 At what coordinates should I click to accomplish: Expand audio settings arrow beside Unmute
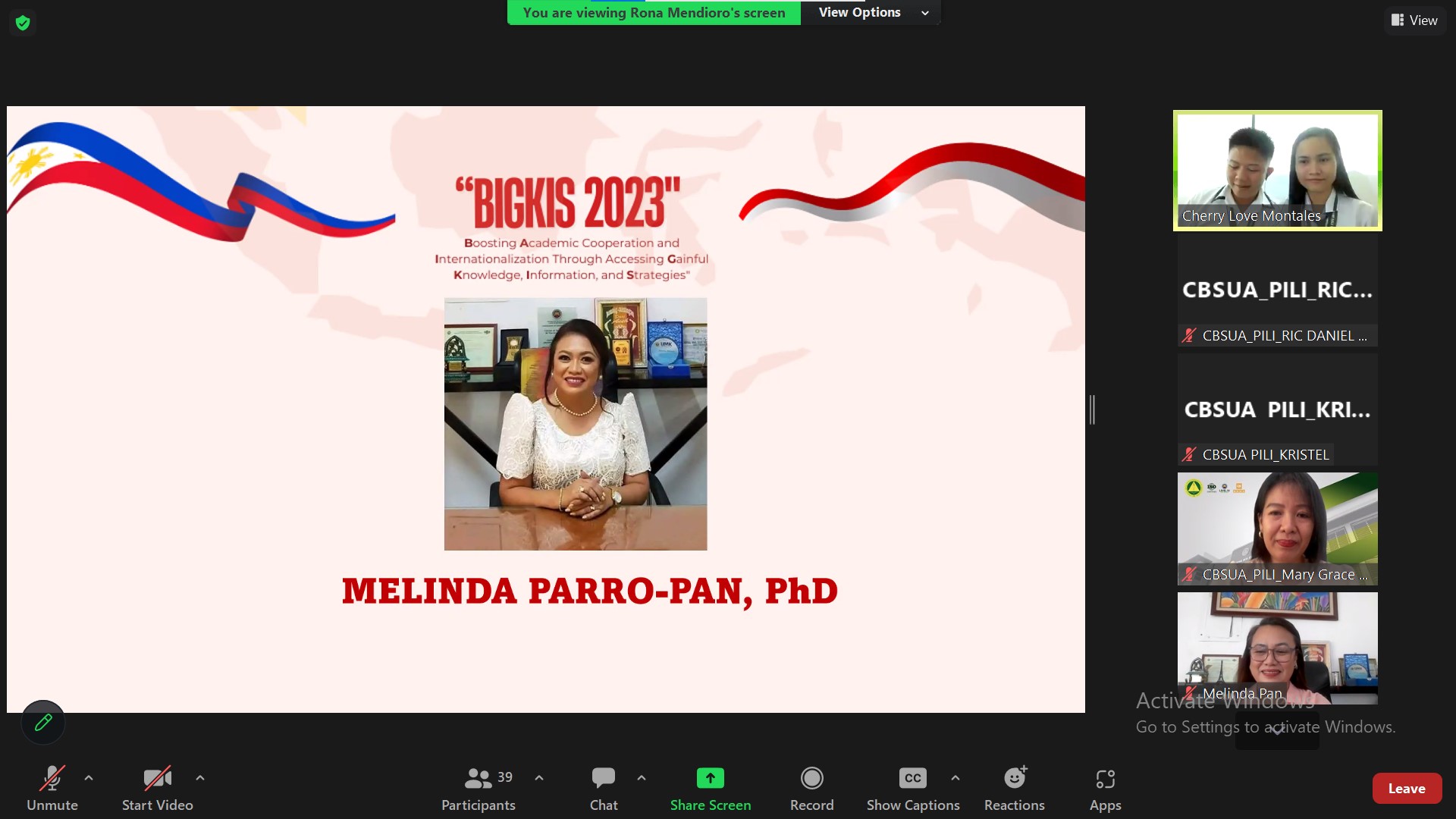89,778
